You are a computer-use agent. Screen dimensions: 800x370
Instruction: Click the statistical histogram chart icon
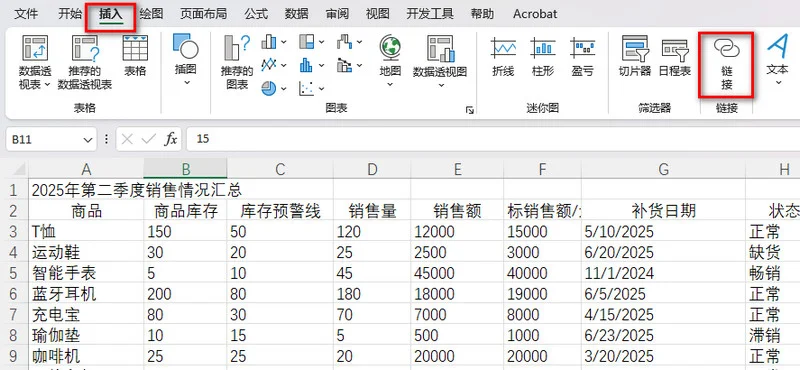pyautogui.click(x=307, y=65)
